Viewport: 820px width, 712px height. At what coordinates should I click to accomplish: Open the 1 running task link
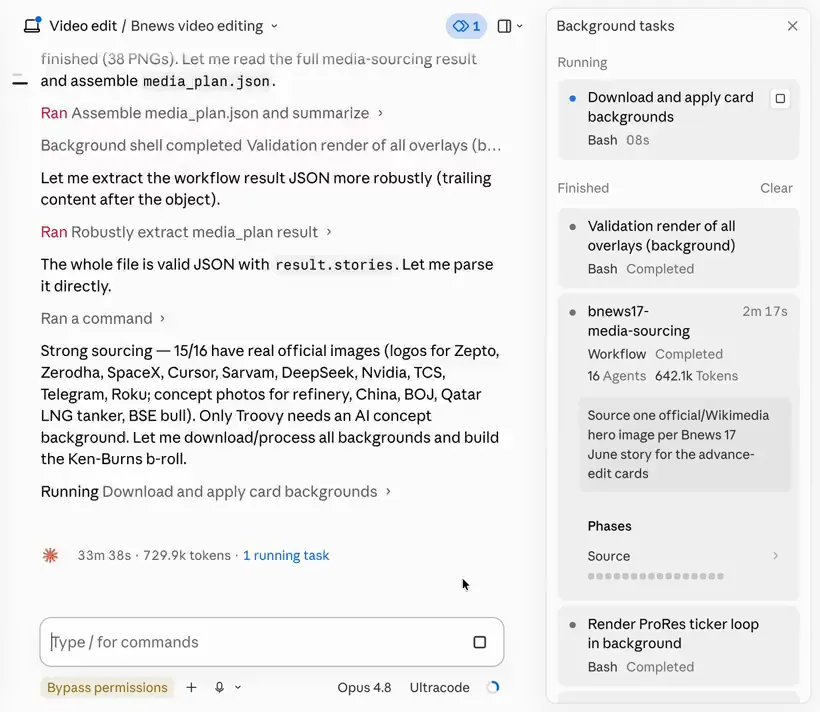click(286, 555)
